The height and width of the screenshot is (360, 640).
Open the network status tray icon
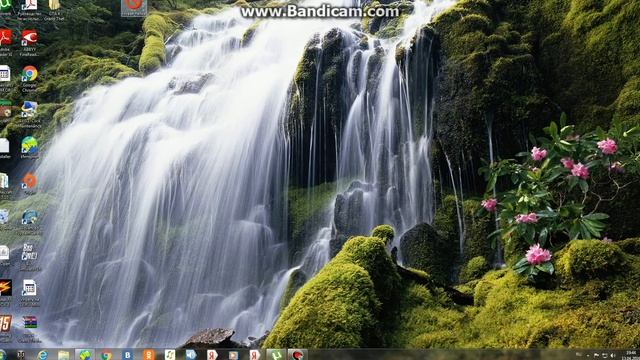pos(604,356)
